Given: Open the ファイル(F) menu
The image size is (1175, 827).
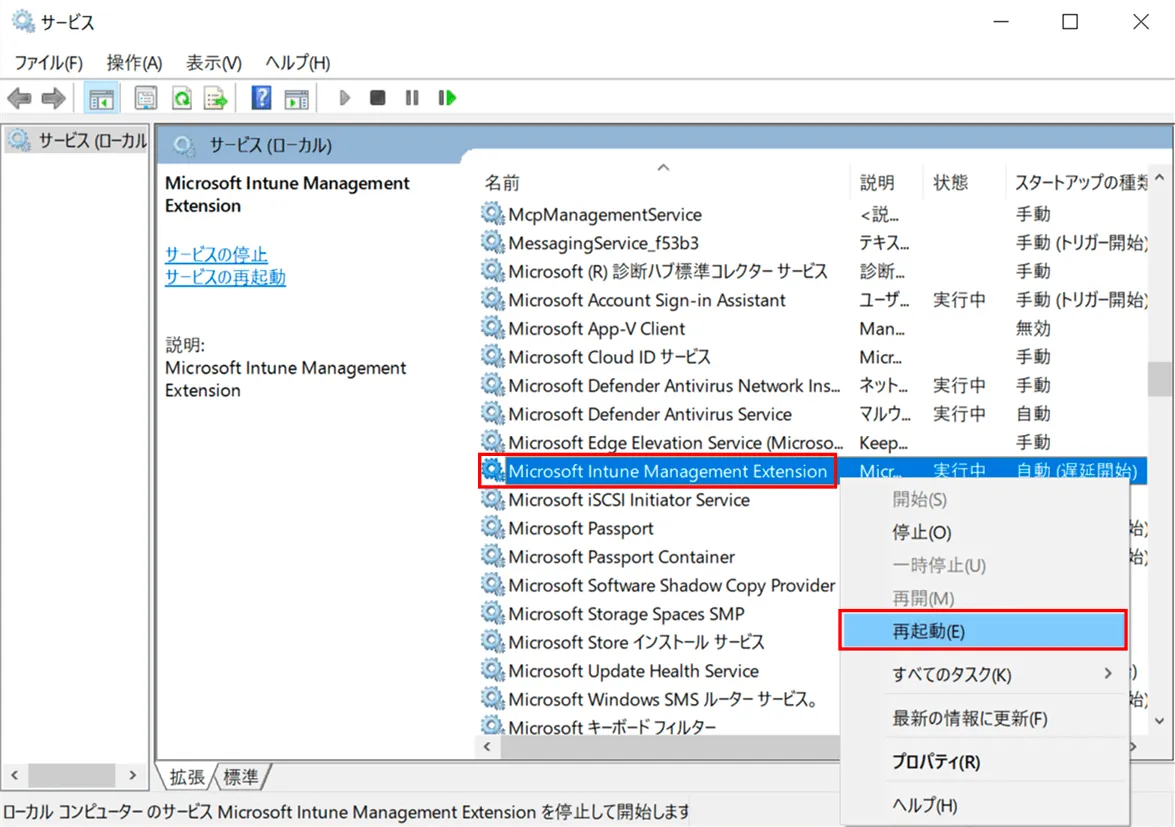Looking at the screenshot, I should [x=49, y=63].
